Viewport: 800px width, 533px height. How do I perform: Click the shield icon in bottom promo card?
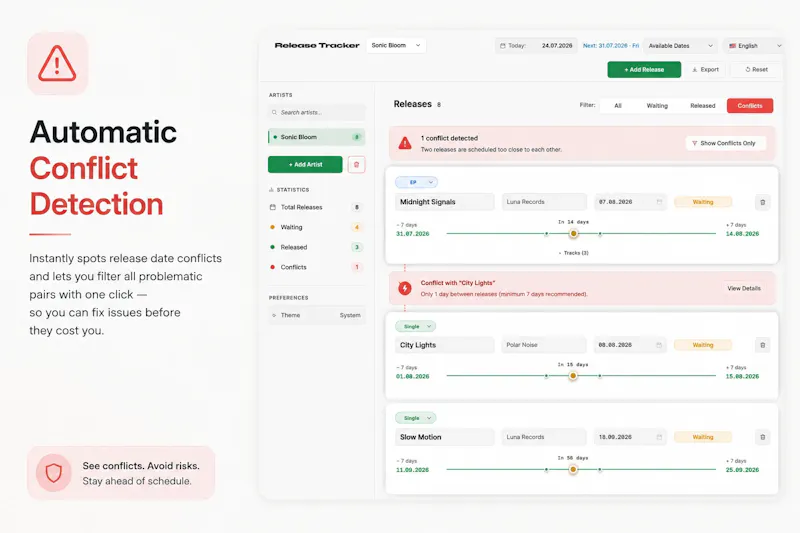coord(54,473)
